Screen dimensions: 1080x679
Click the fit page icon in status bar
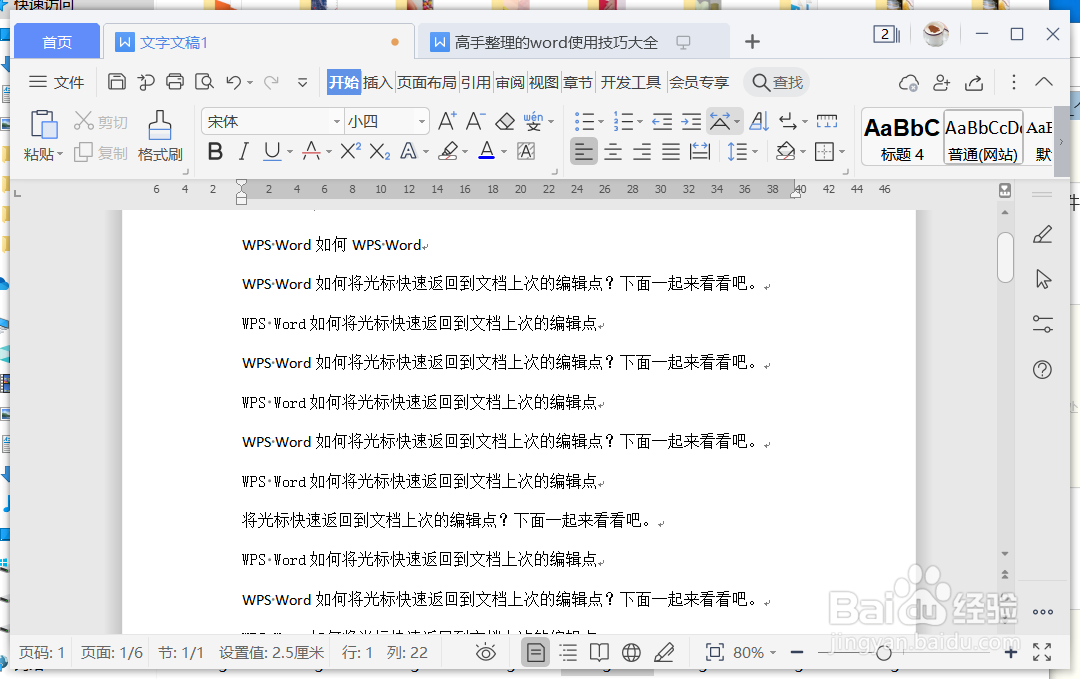(714, 652)
